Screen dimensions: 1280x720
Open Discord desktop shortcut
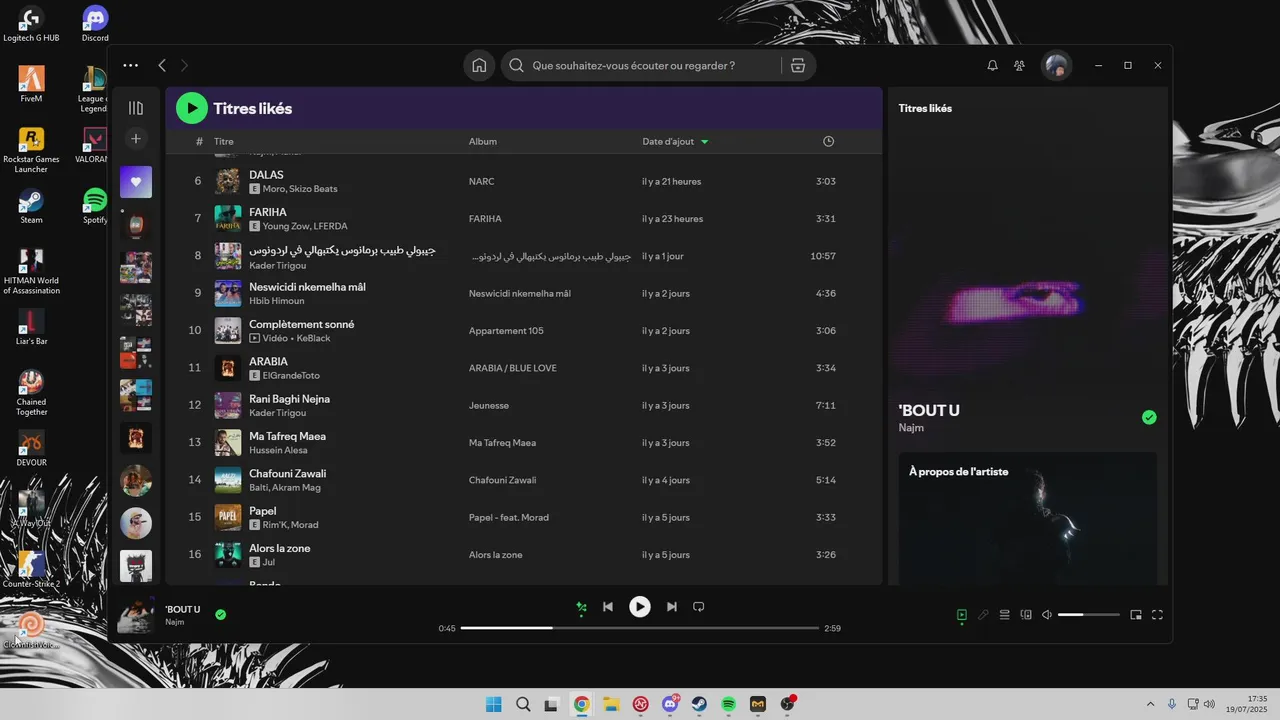coord(95,24)
